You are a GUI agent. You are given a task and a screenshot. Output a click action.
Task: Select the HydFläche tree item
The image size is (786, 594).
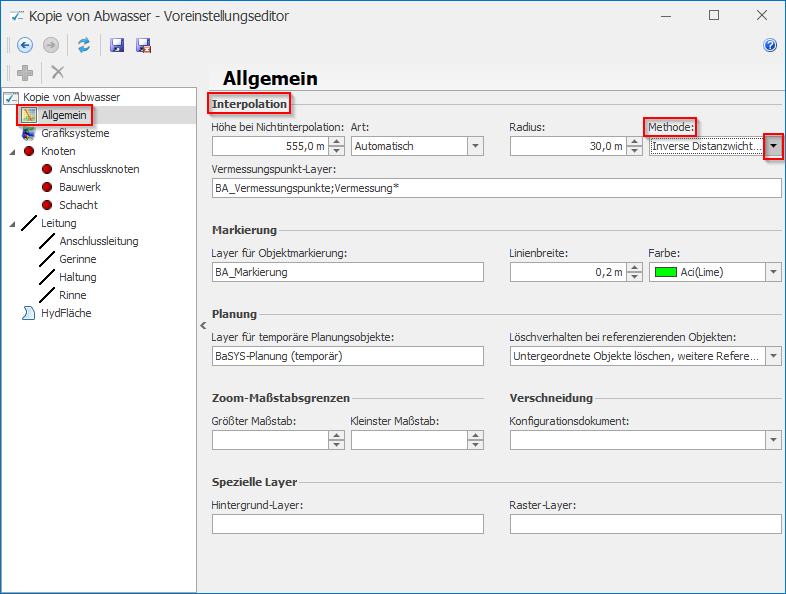pos(68,313)
